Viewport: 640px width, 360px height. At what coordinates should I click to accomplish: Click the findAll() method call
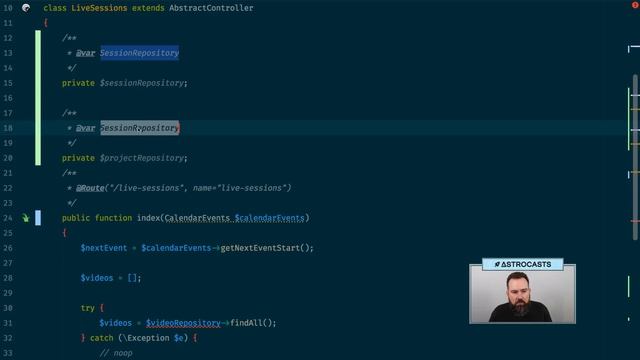(252, 323)
